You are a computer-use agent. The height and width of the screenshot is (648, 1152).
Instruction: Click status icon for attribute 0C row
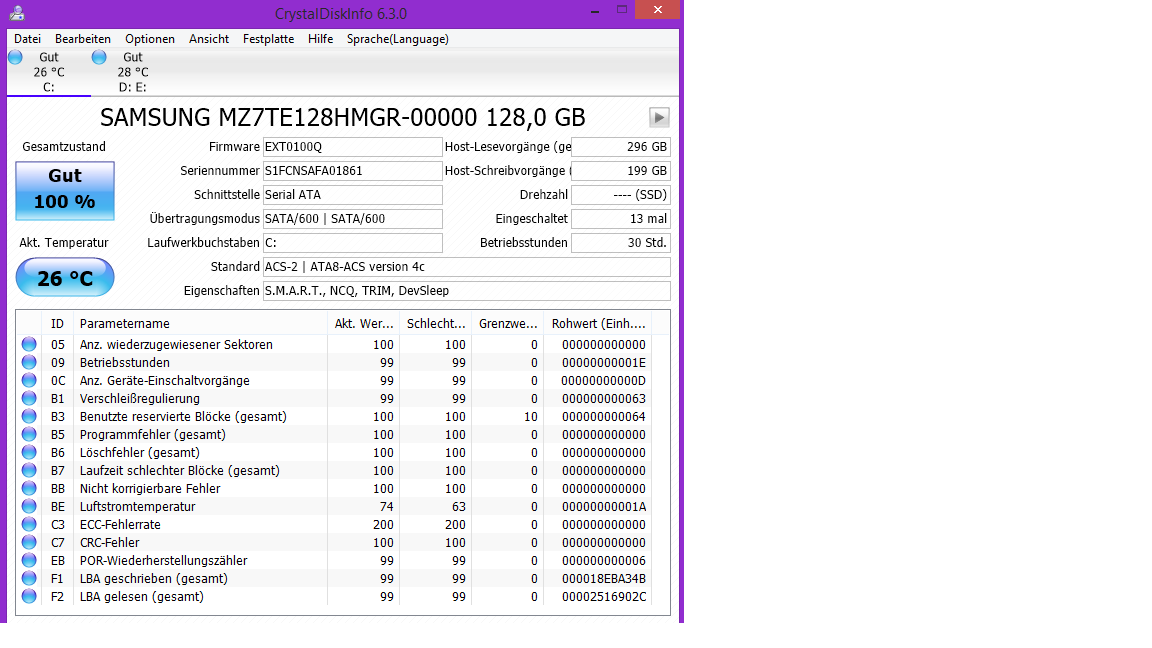(x=29, y=380)
